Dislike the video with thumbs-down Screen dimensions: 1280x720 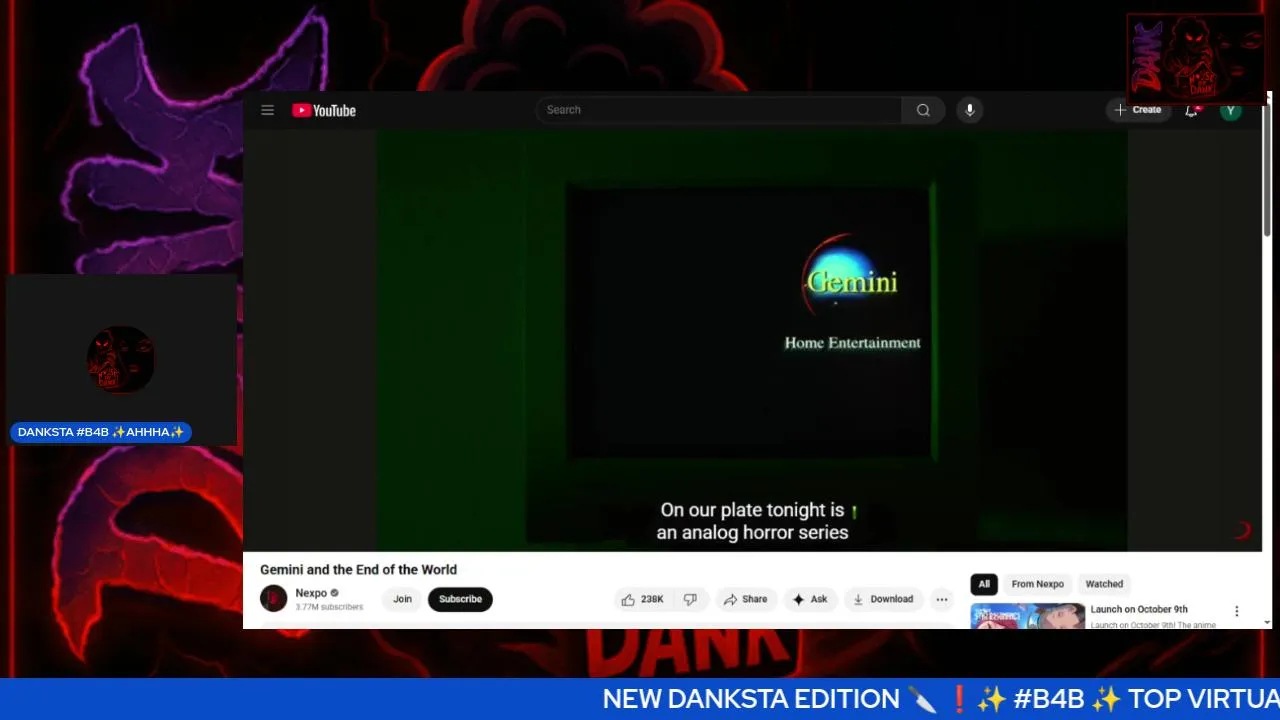[x=690, y=599]
